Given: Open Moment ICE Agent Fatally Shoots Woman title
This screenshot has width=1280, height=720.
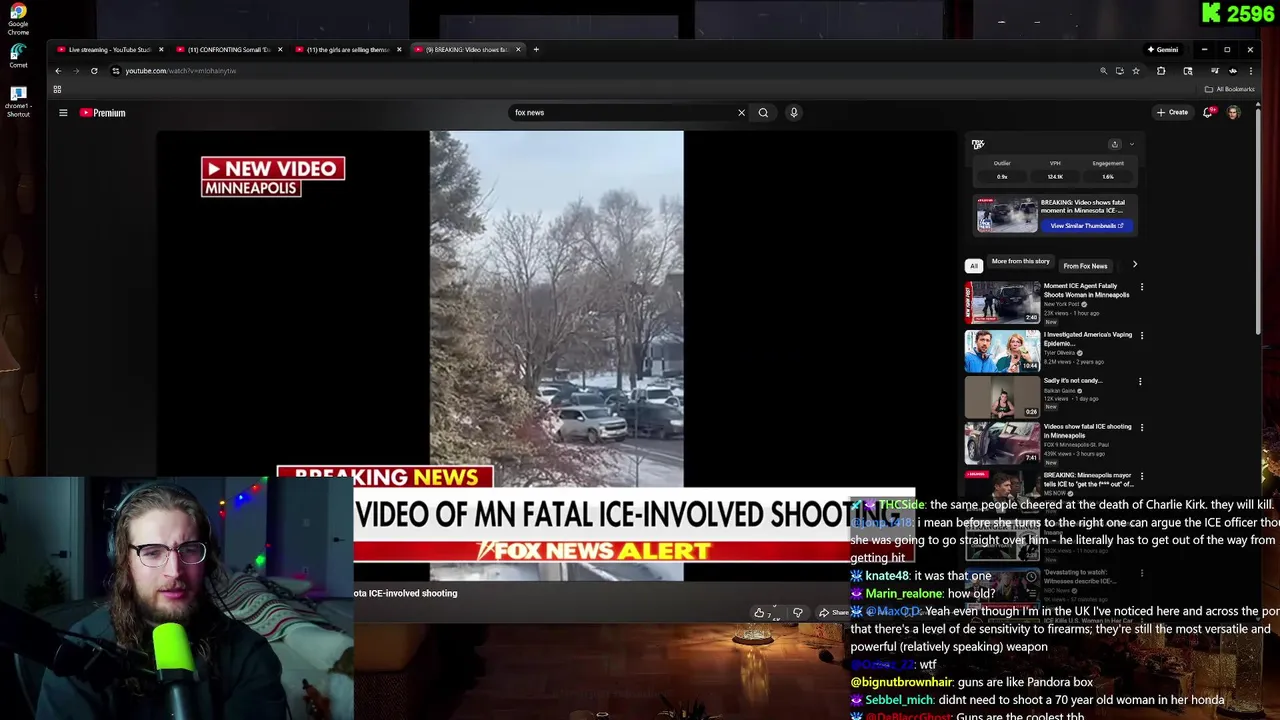Looking at the screenshot, I should (x=1086, y=290).
